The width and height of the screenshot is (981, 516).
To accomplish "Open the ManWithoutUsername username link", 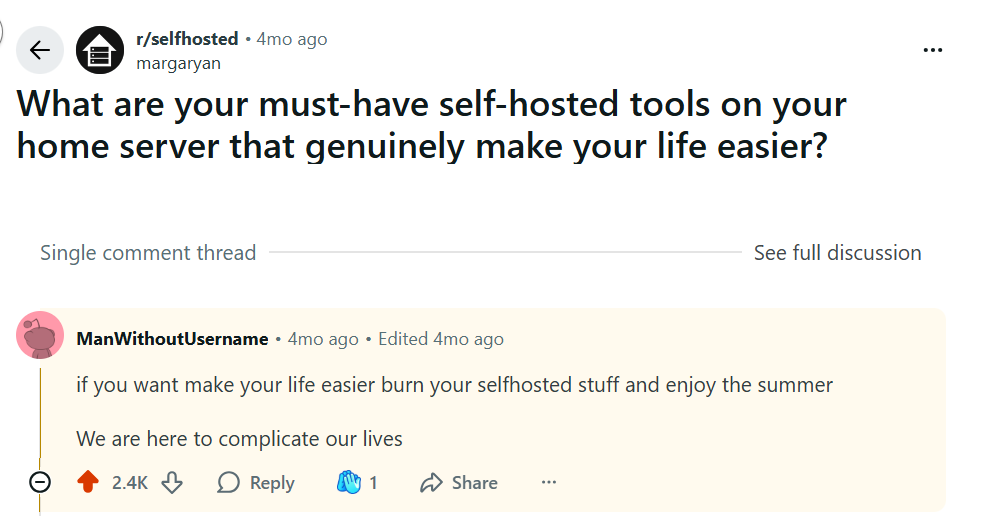I will click(172, 339).
